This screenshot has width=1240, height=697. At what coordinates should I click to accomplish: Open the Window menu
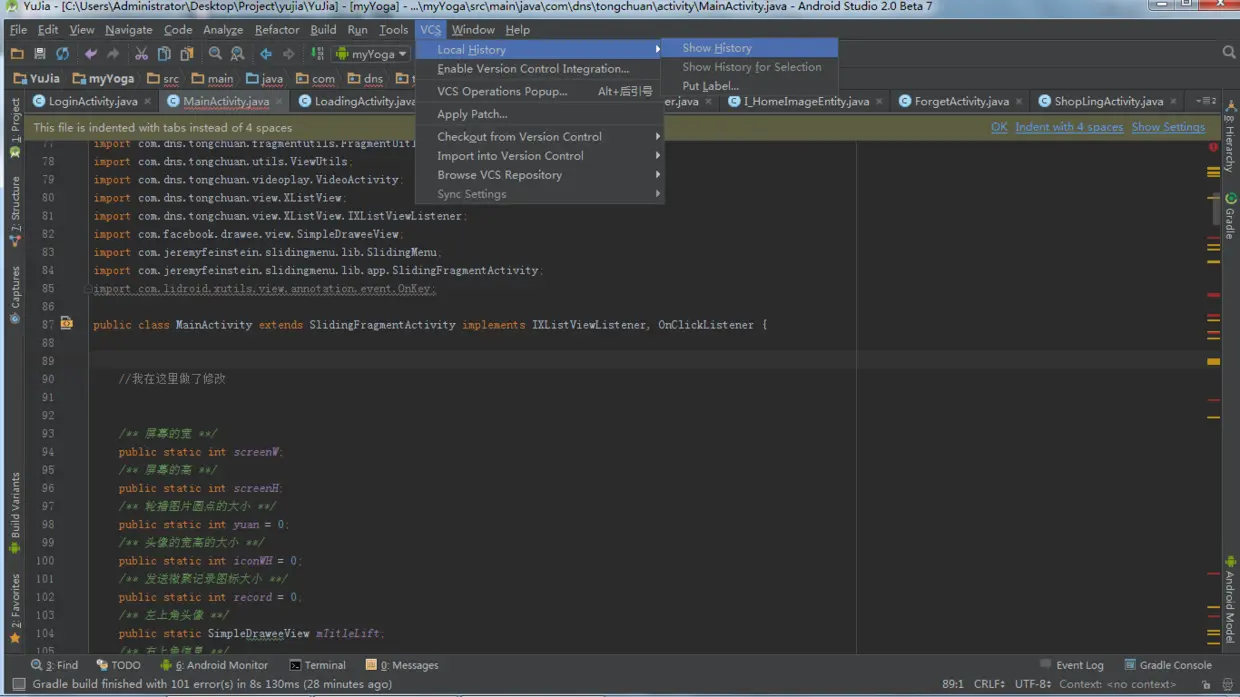(472, 30)
